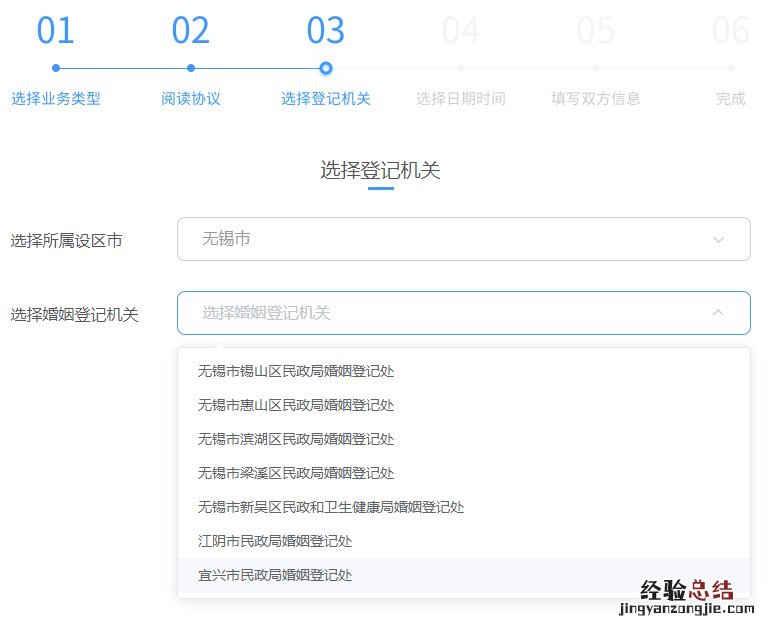Go to step 01 选择业务类型
The height and width of the screenshot is (627, 769).
click(56, 98)
